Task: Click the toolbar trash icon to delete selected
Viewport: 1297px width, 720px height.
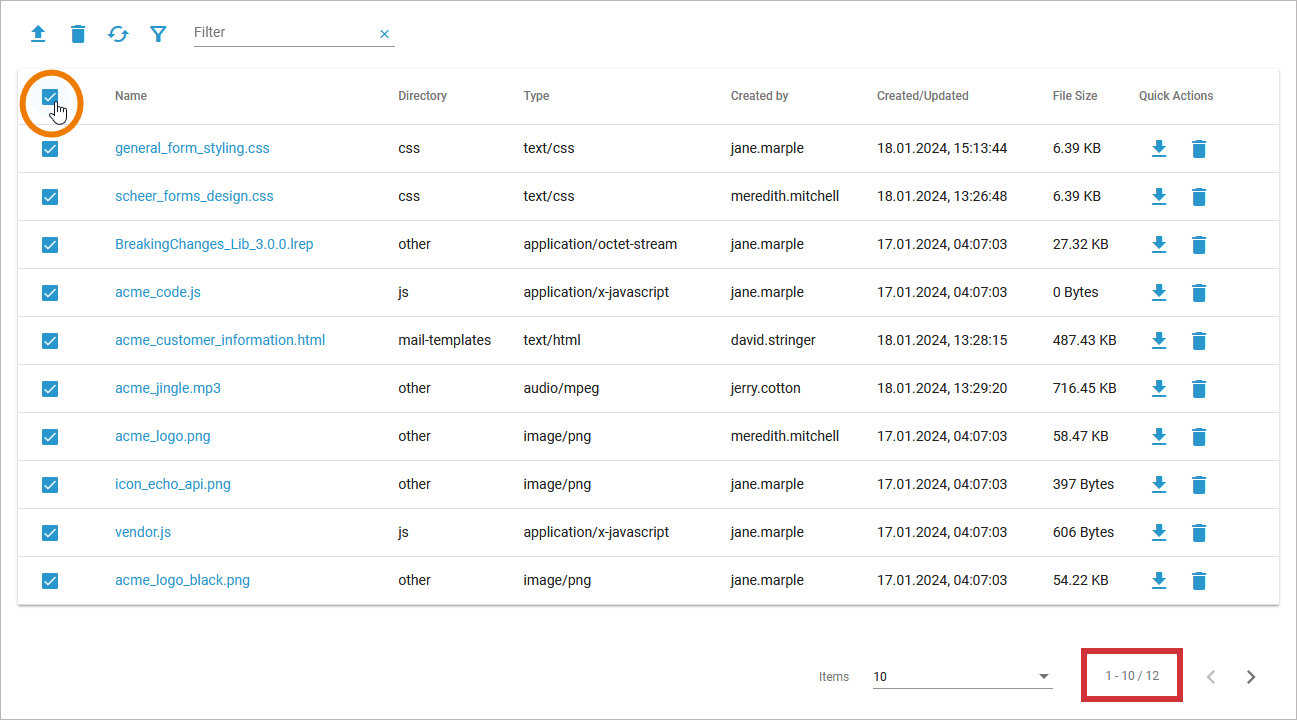Action: 78,34
